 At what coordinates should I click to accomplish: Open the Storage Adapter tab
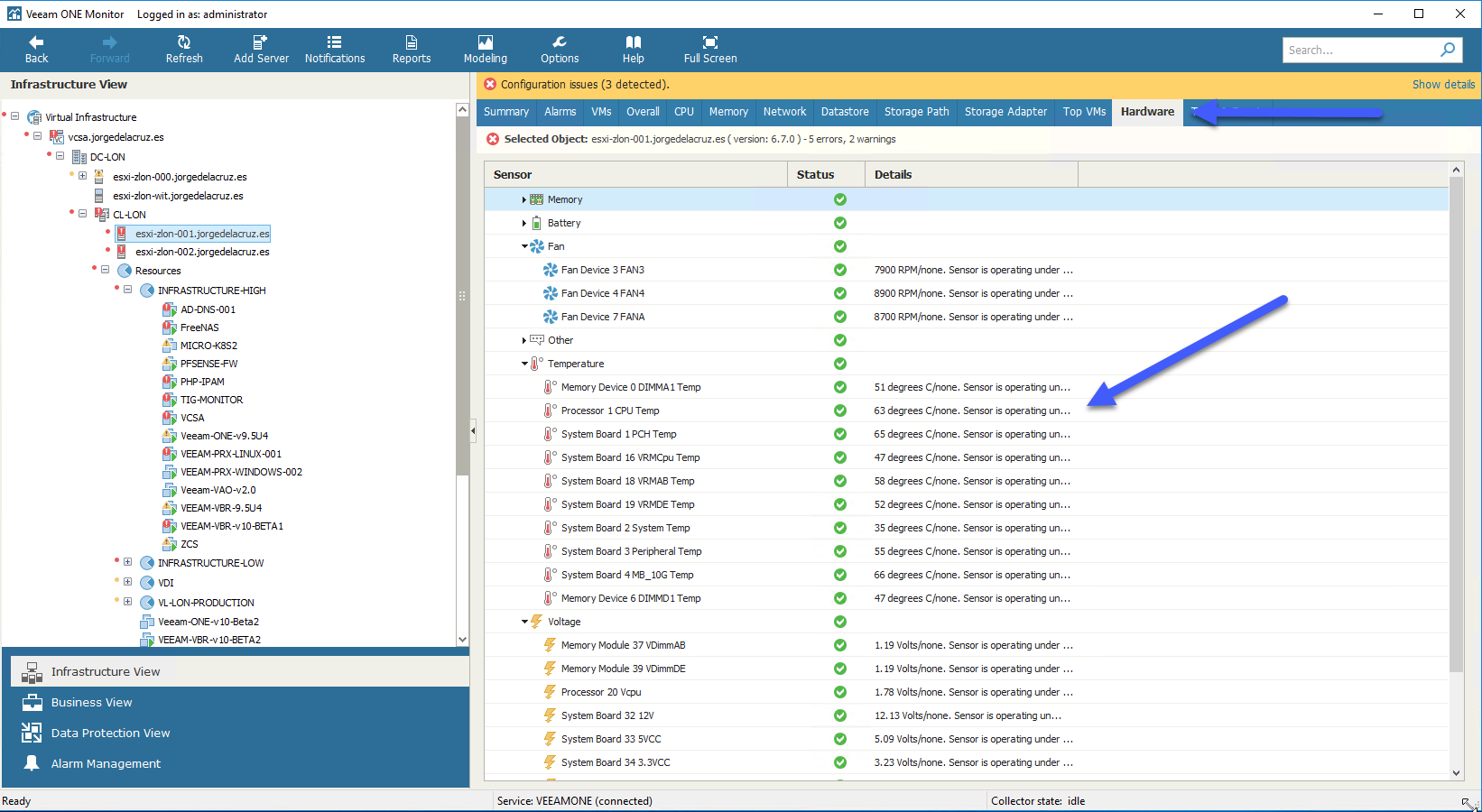(1005, 112)
